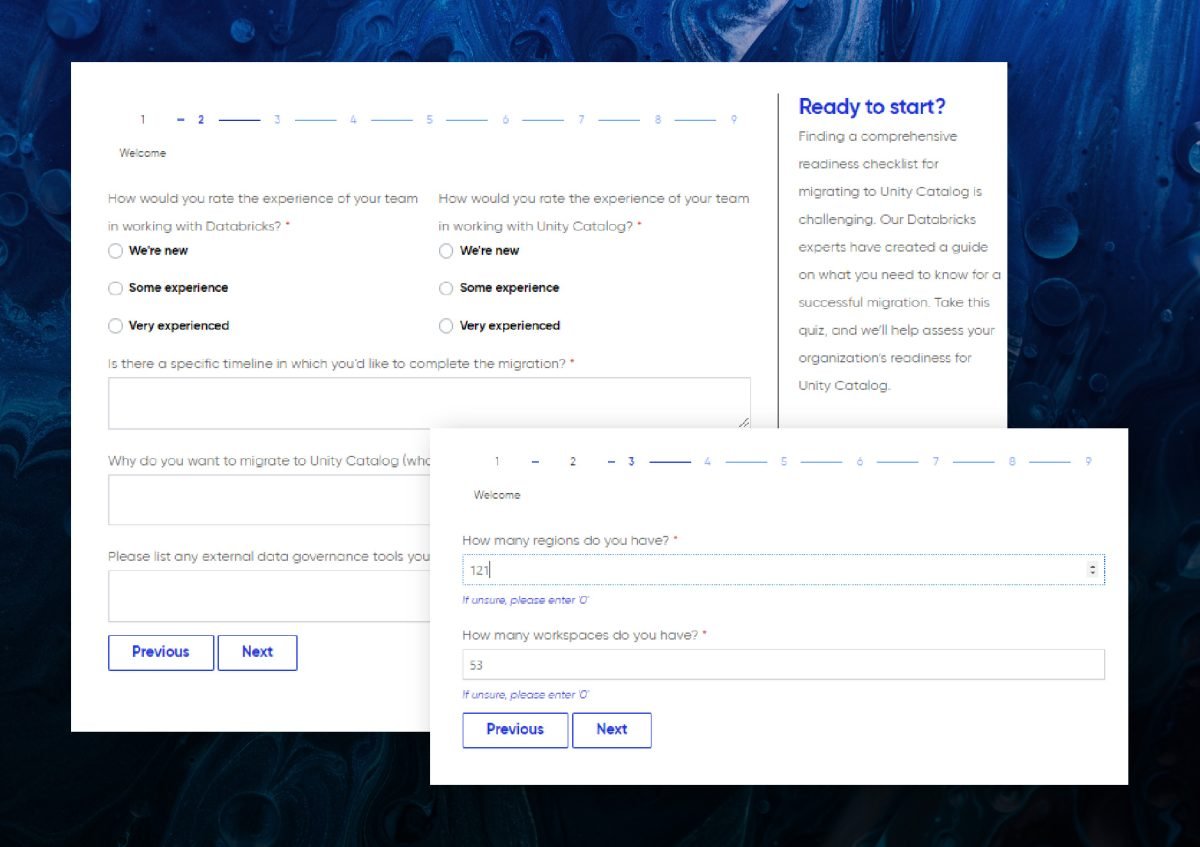This screenshot has height=847, width=1200.
Task: Focus the migration timeline text area
Action: tap(429, 403)
